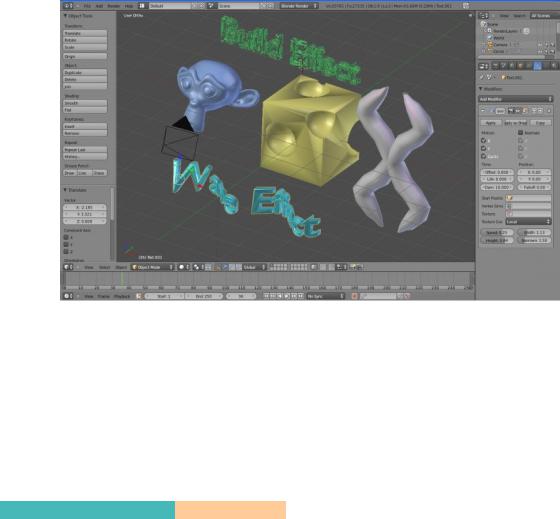Switch to the Render properties tab icon
The width and height of the screenshot is (560, 519).
tap(495, 66)
